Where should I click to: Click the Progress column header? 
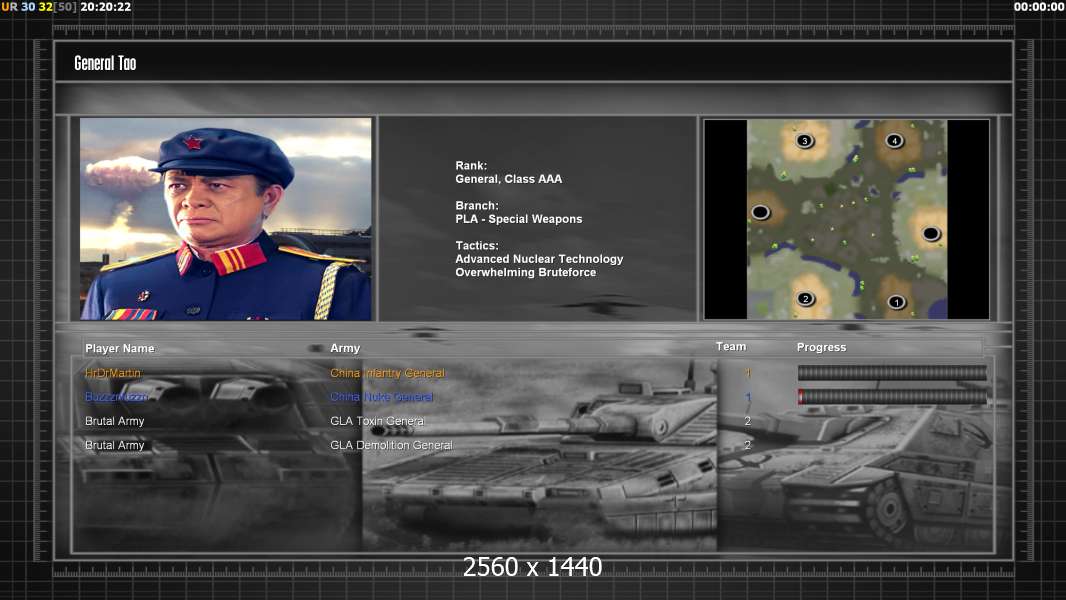pos(821,347)
